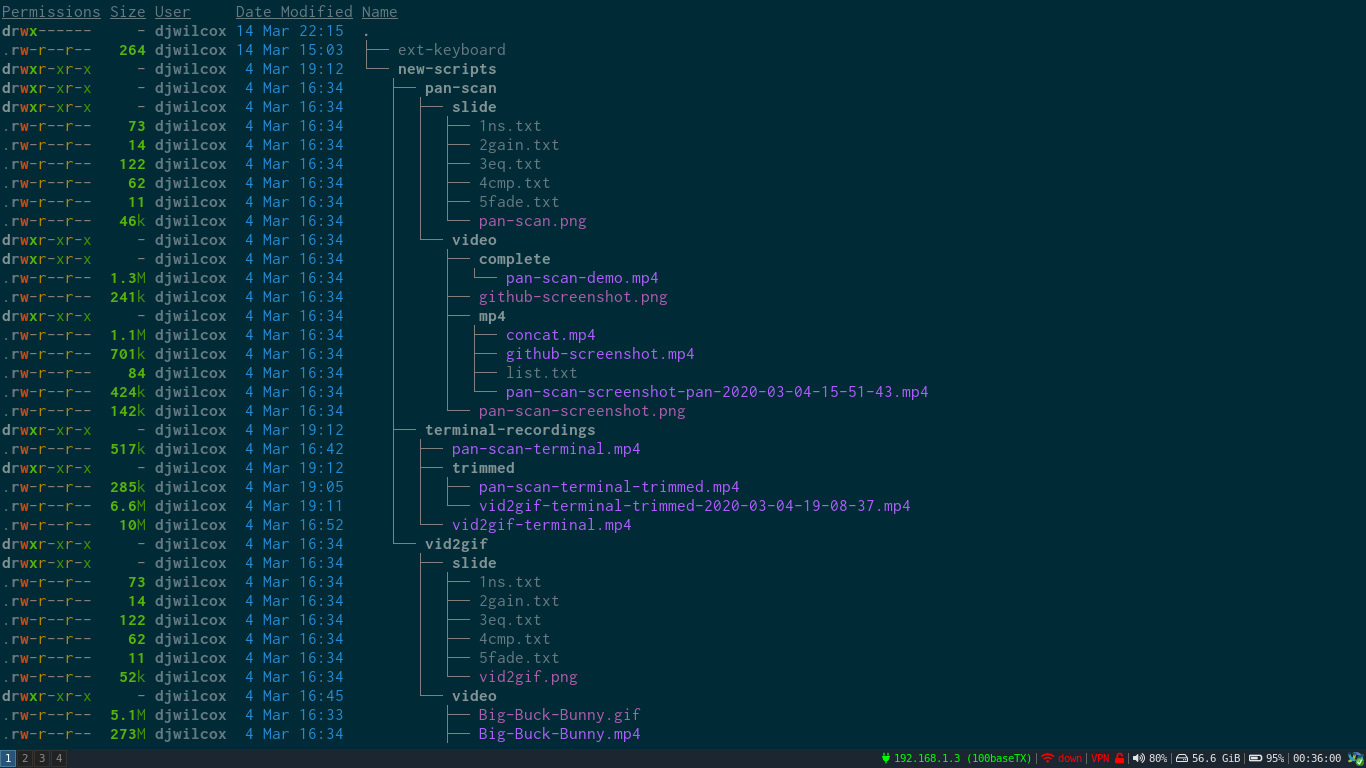Click the new-scripts directory entry
The image size is (1366, 768).
pos(447,69)
